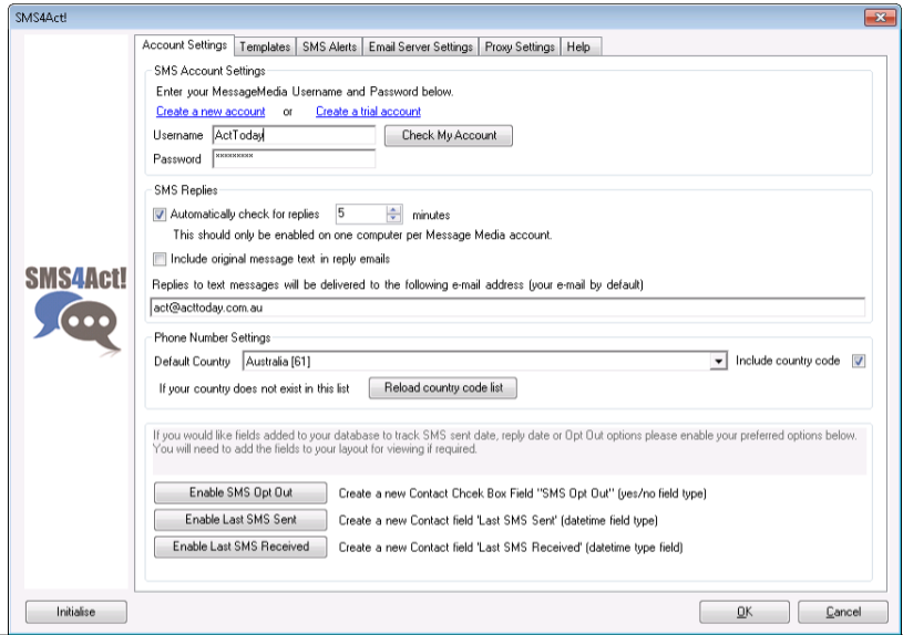Increase reply check minutes with up arrow
The height and width of the screenshot is (636, 904).
pyautogui.click(x=394, y=210)
